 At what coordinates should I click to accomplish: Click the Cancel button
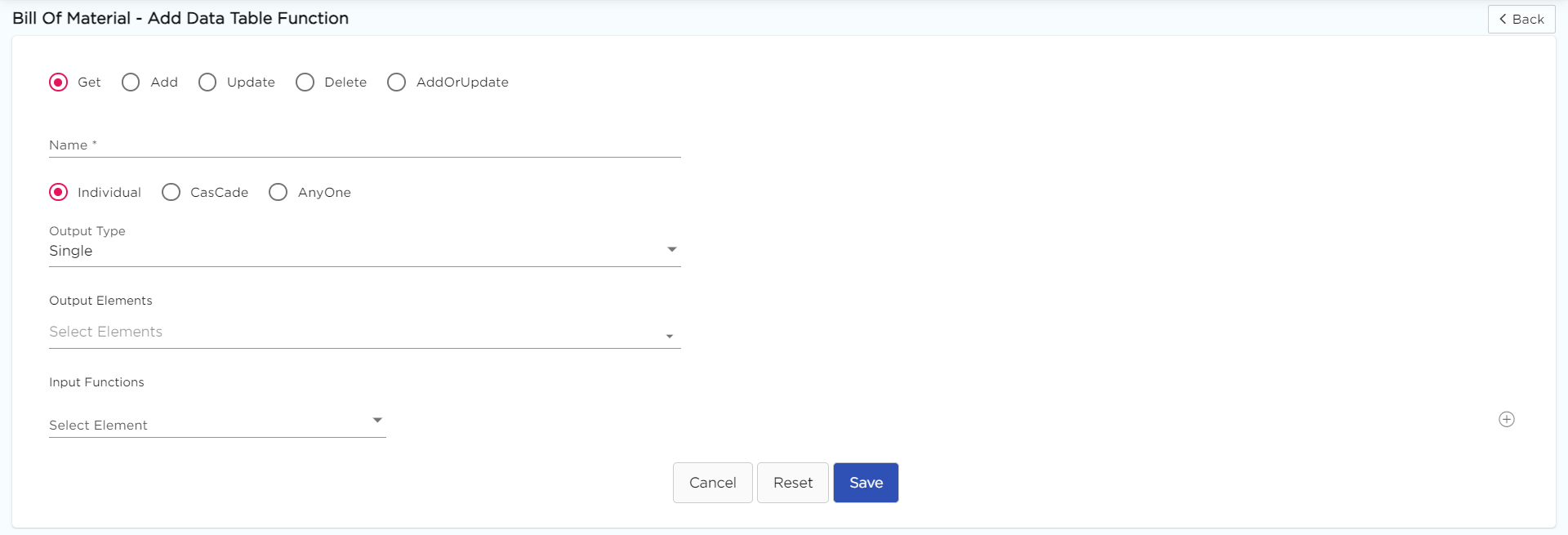[x=712, y=483]
